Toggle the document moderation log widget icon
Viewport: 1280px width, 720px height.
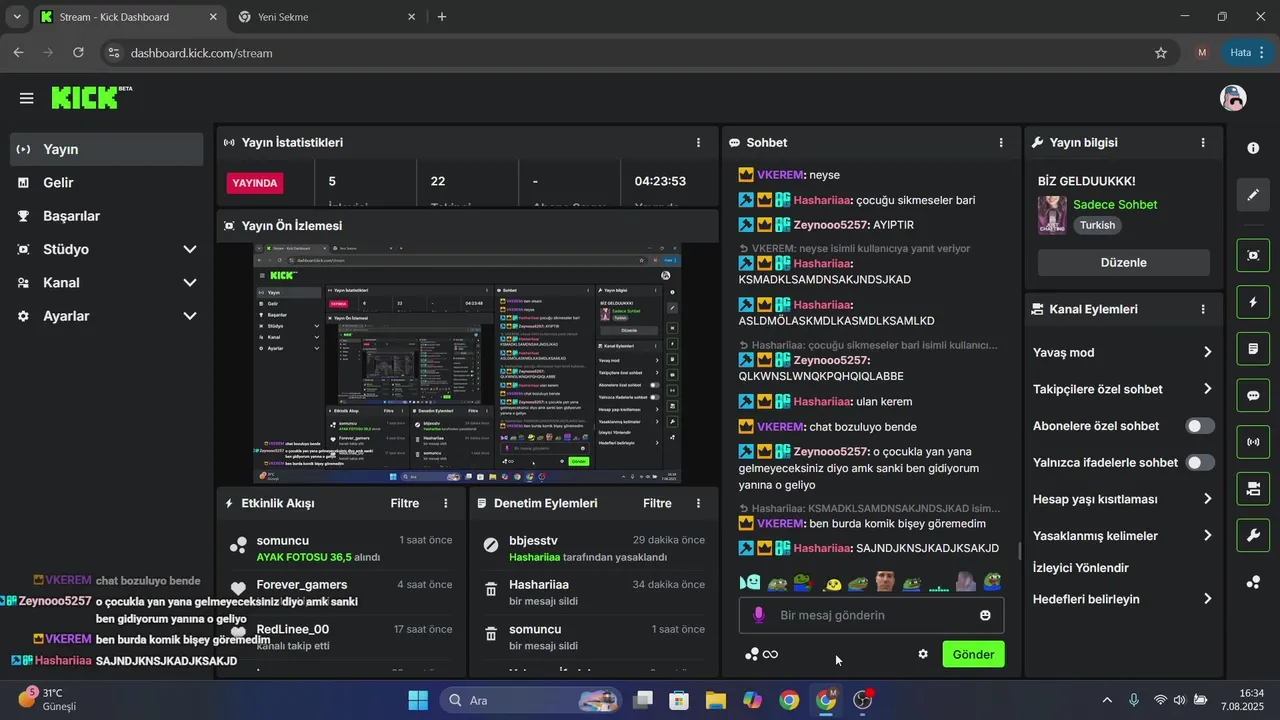tap(1253, 349)
